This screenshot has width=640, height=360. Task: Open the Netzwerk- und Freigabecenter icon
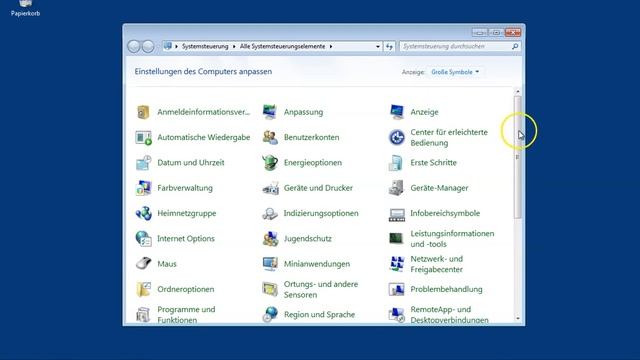tap(396, 264)
